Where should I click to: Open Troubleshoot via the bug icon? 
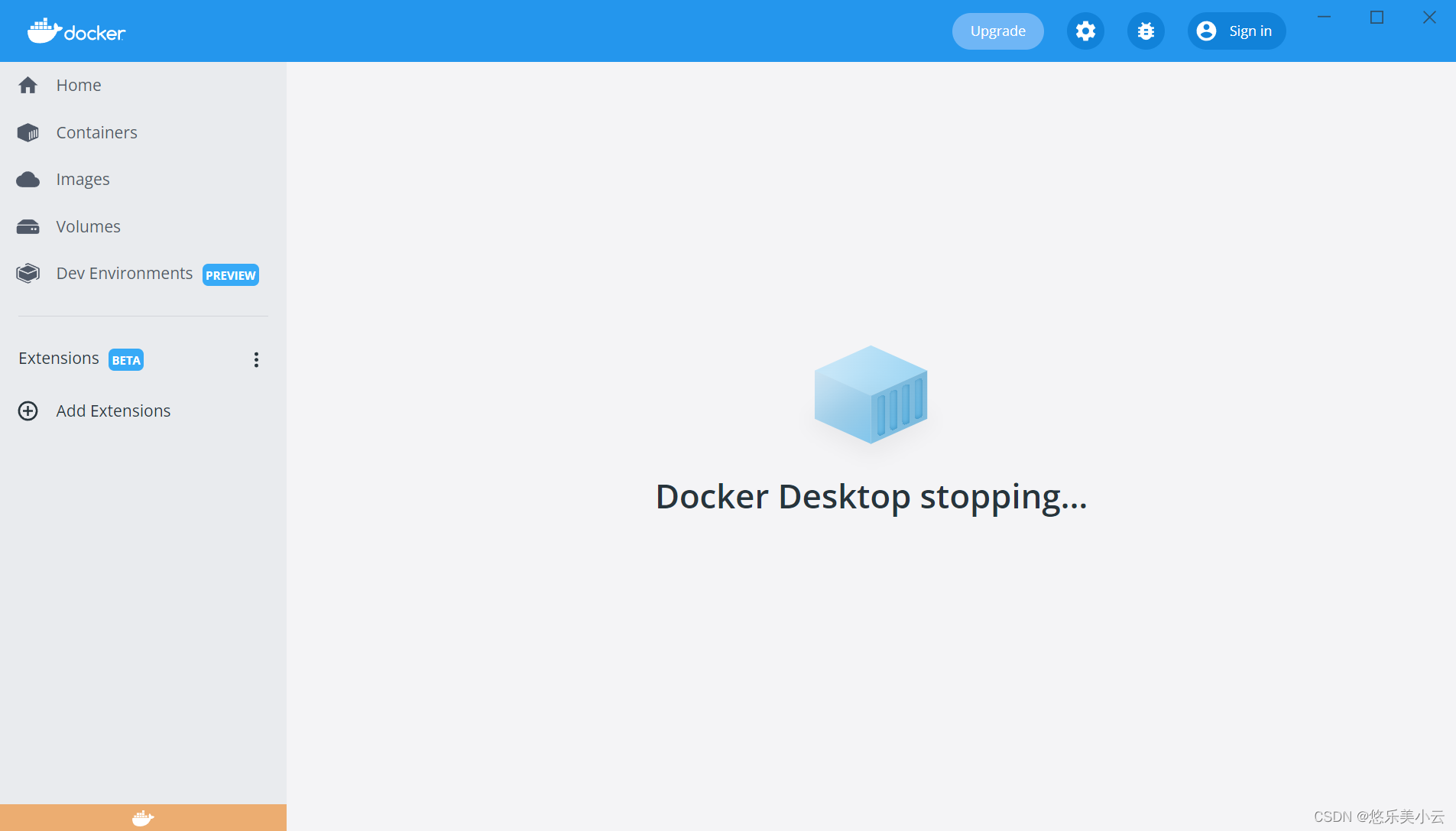[1146, 31]
